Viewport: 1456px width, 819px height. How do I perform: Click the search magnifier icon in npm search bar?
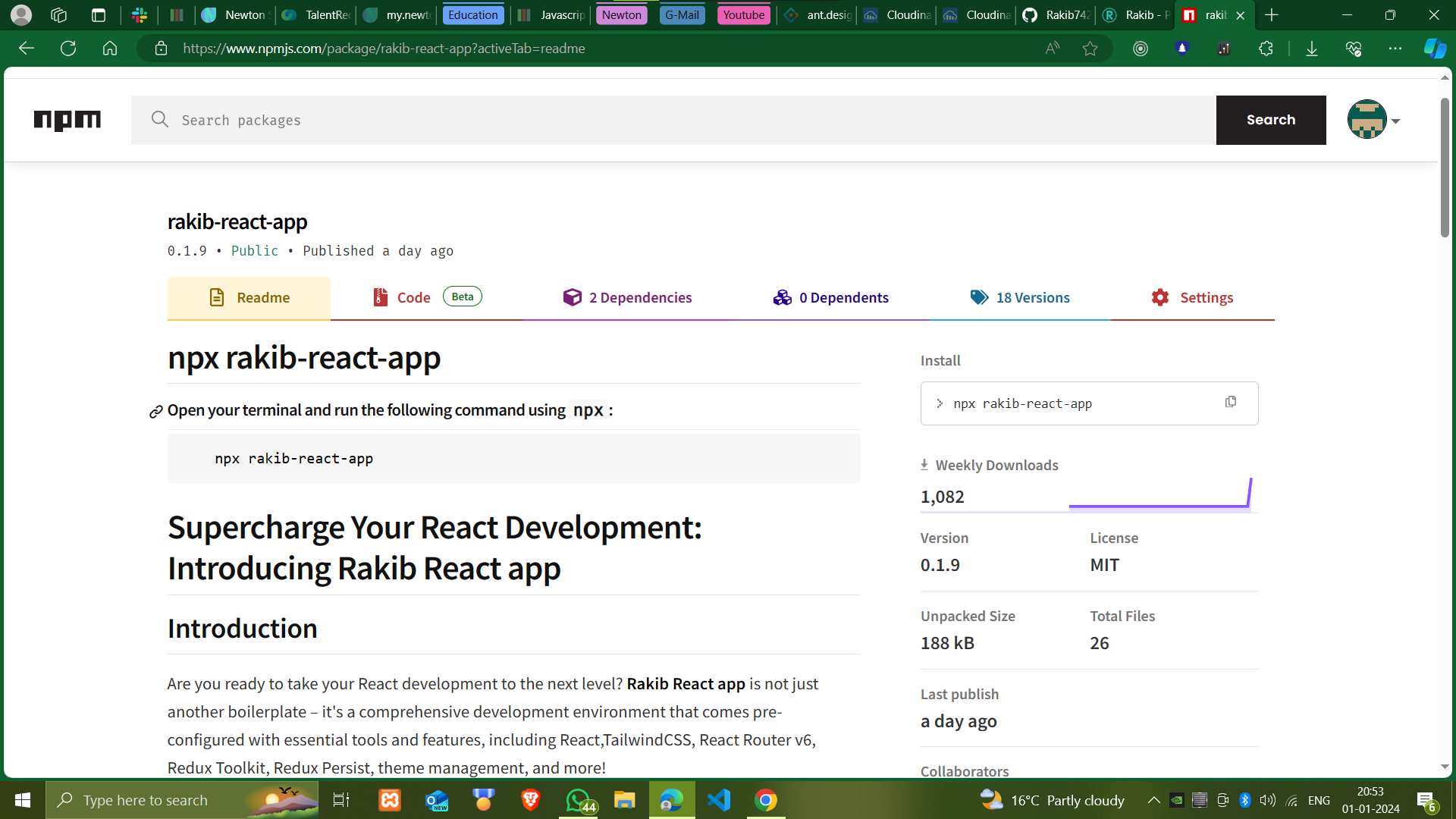point(159,119)
